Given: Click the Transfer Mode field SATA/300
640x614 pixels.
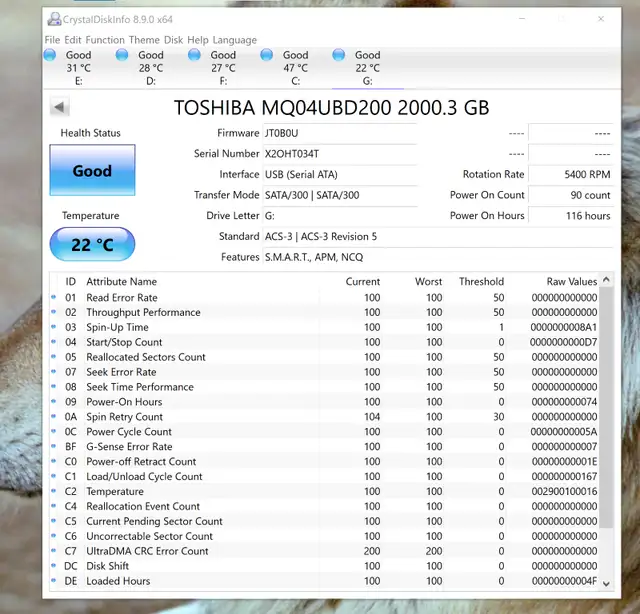Looking at the screenshot, I should [340, 195].
